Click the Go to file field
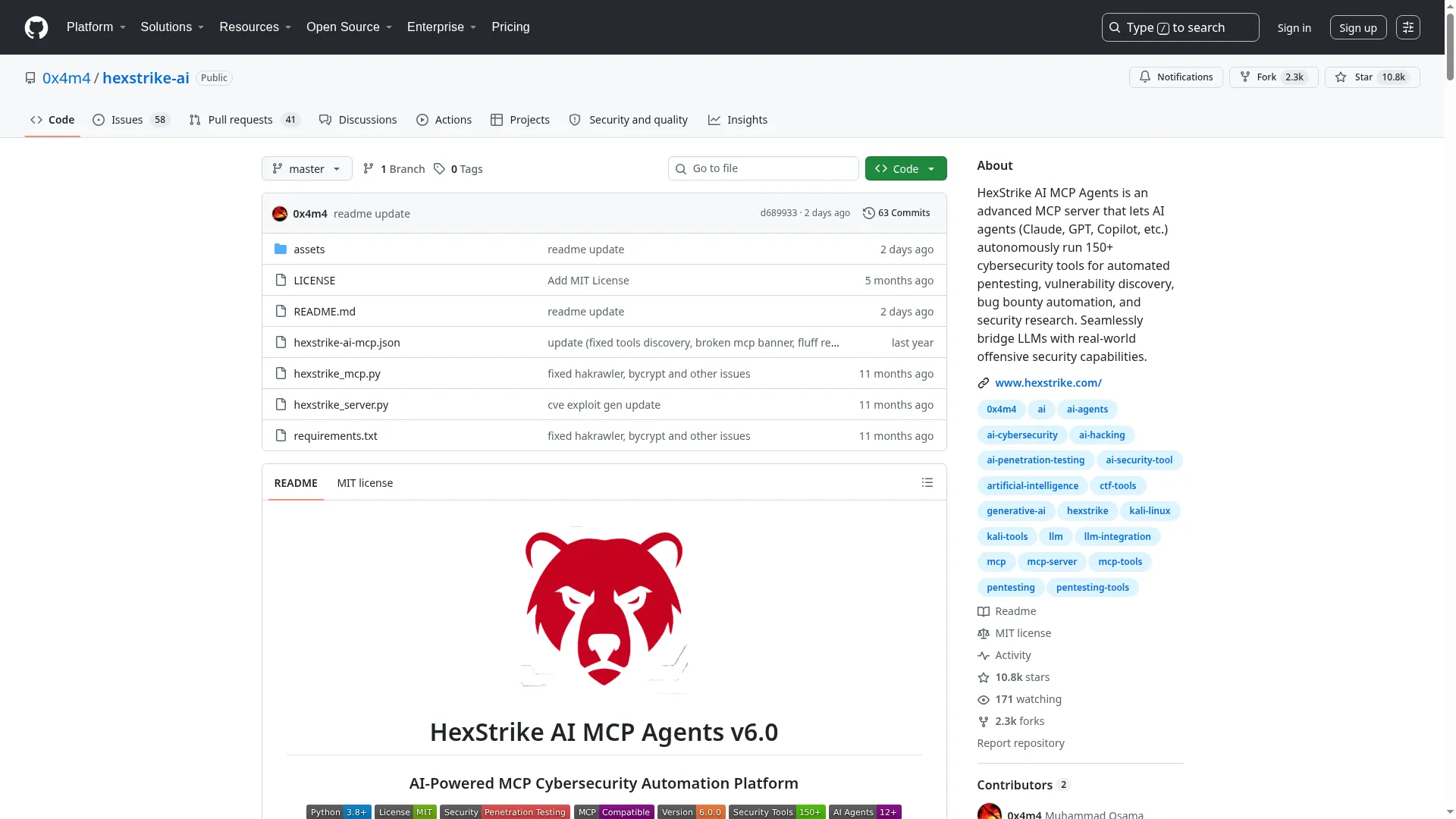1456x819 pixels. tap(763, 168)
